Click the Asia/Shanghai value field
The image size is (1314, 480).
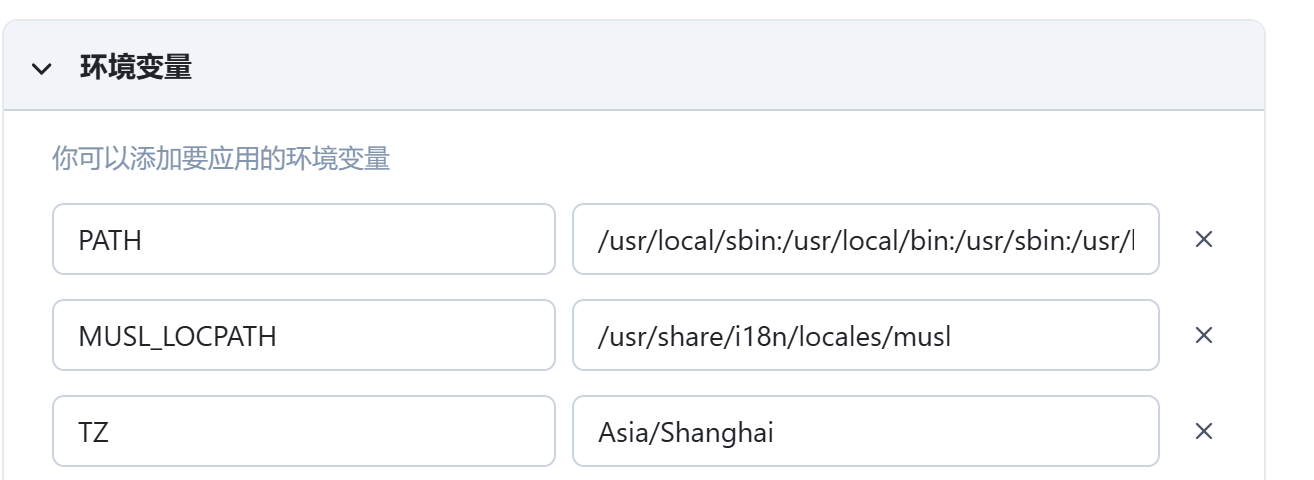tap(865, 431)
